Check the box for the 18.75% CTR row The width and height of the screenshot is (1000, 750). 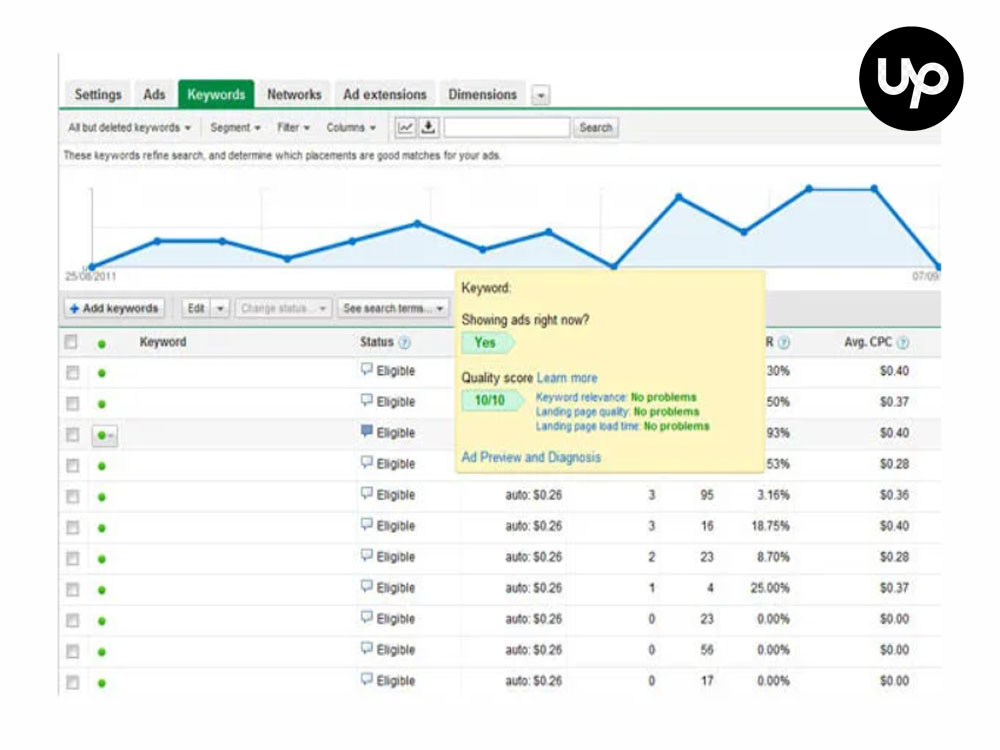tap(73, 527)
